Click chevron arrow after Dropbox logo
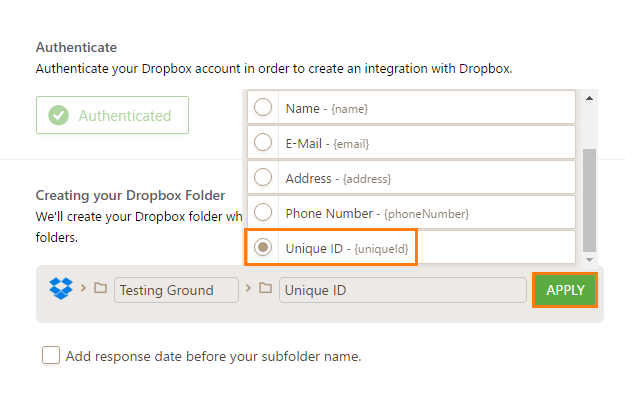Viewport: 639px width, 406px height. pos(82,290)
